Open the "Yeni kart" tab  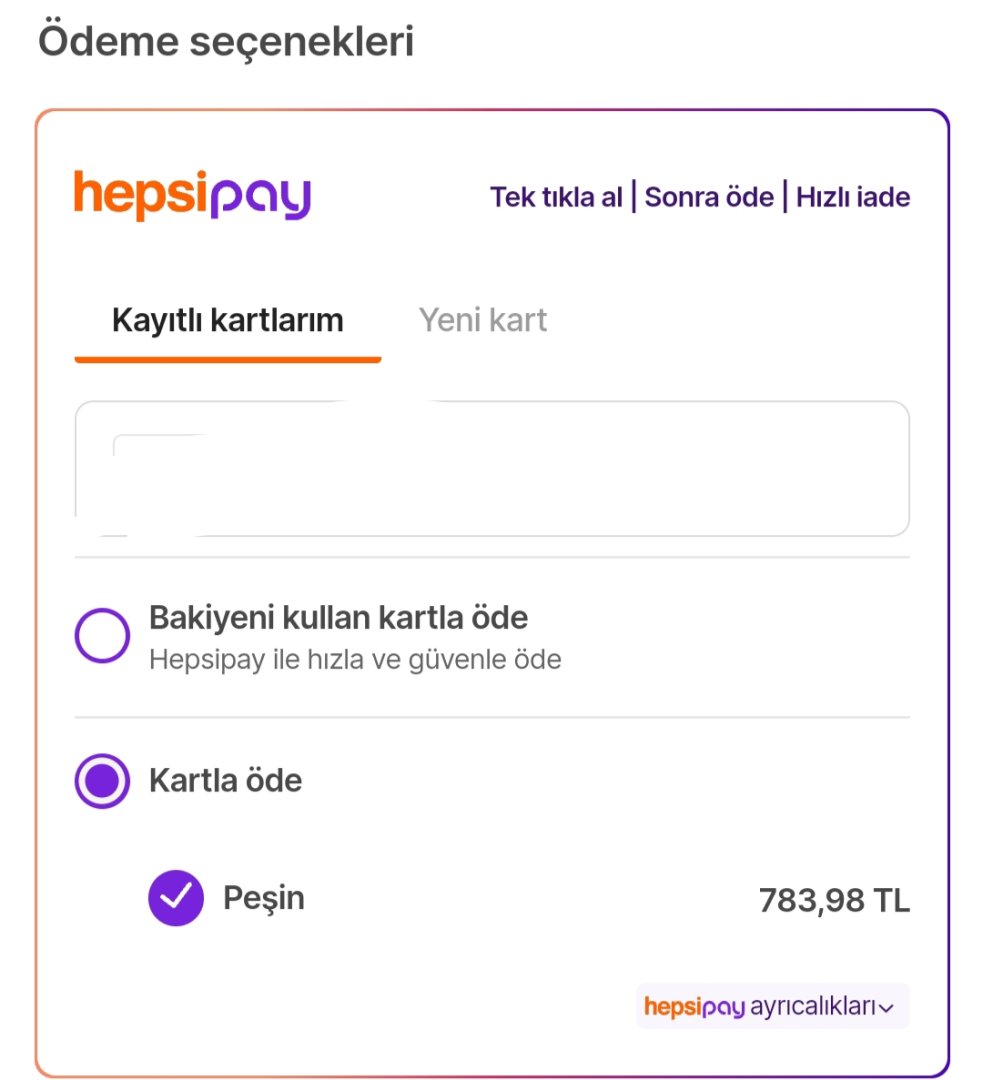click(x=483, y=320)
